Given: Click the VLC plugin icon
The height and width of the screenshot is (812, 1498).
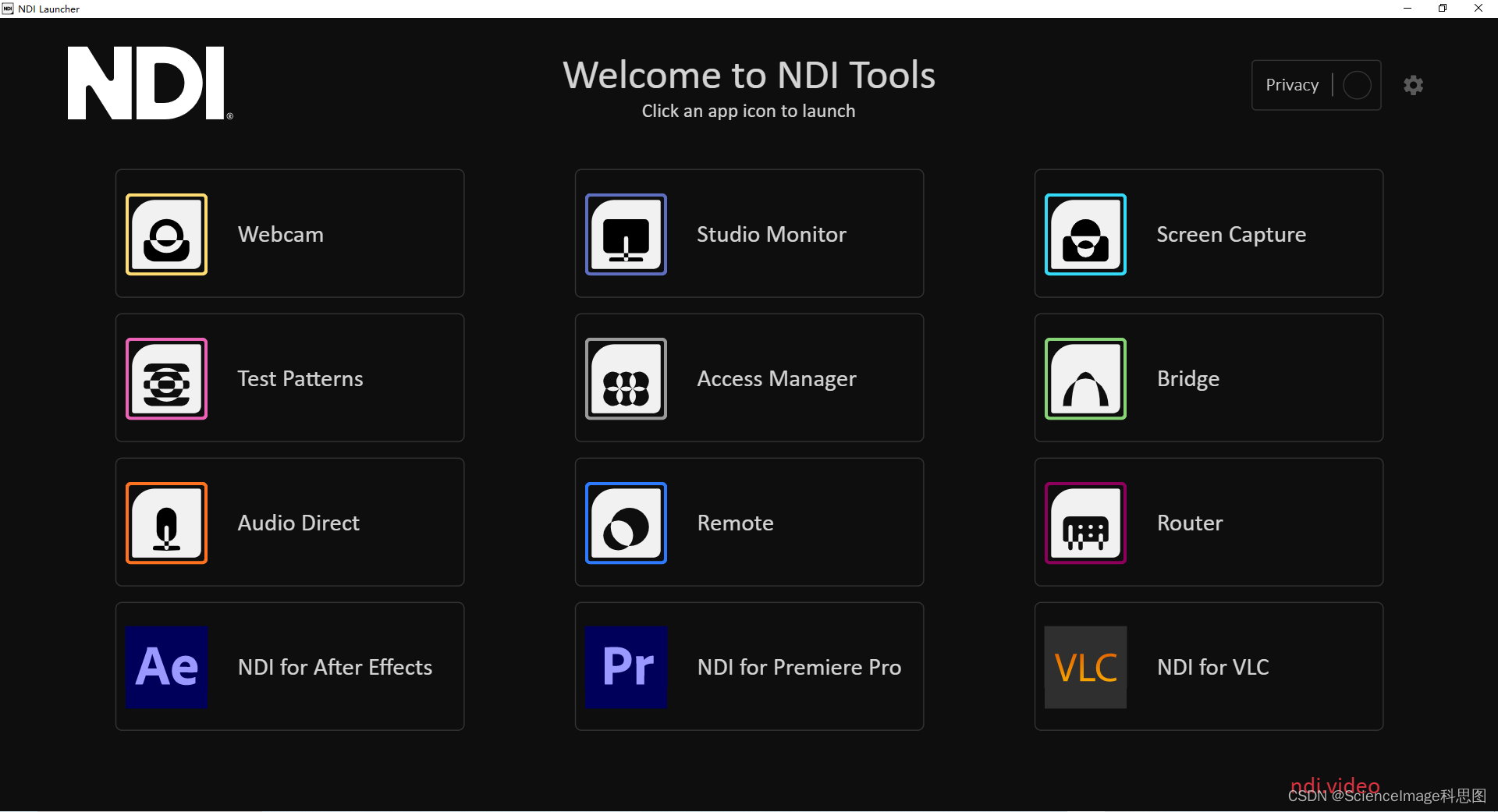Looking at the screenshot, I should tap(1084, 667).
